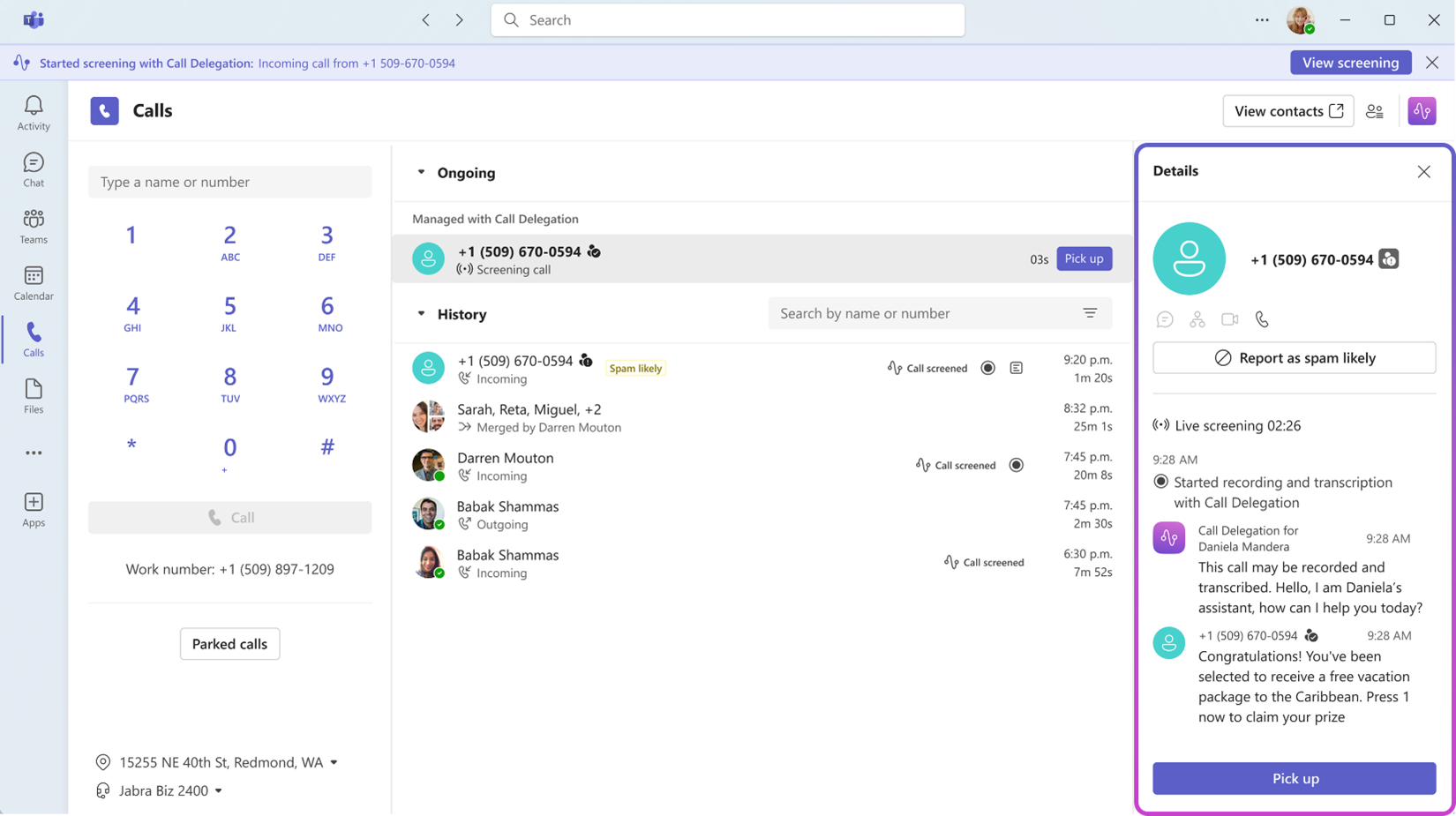
Task: Open more apps ellipsis in sidebar
Action: (34, 453)
